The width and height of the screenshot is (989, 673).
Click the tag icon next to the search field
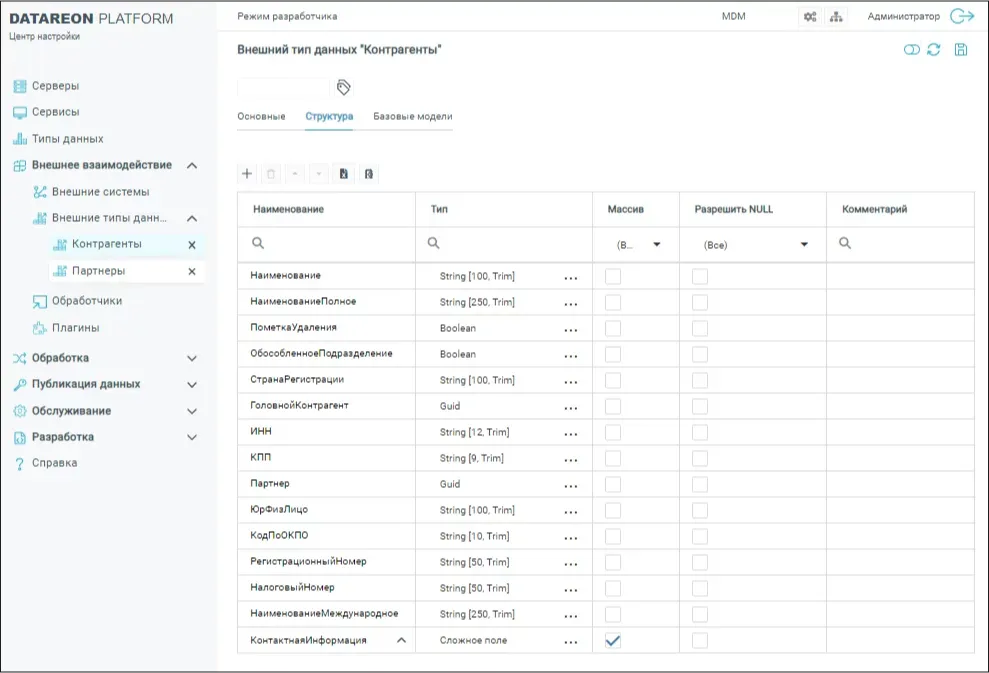343,88
